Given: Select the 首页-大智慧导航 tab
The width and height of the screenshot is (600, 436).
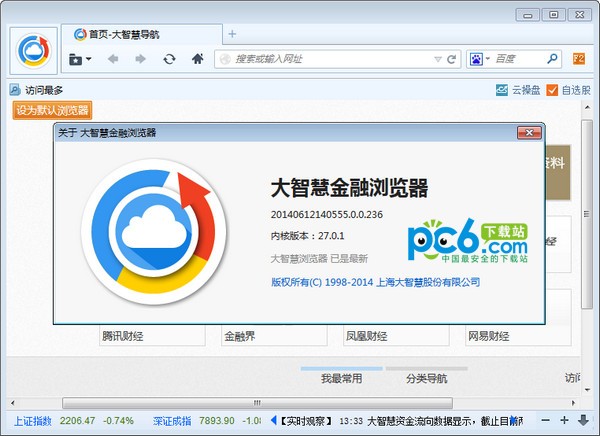Looking at the screenshot, I should [x=142, y=34].
